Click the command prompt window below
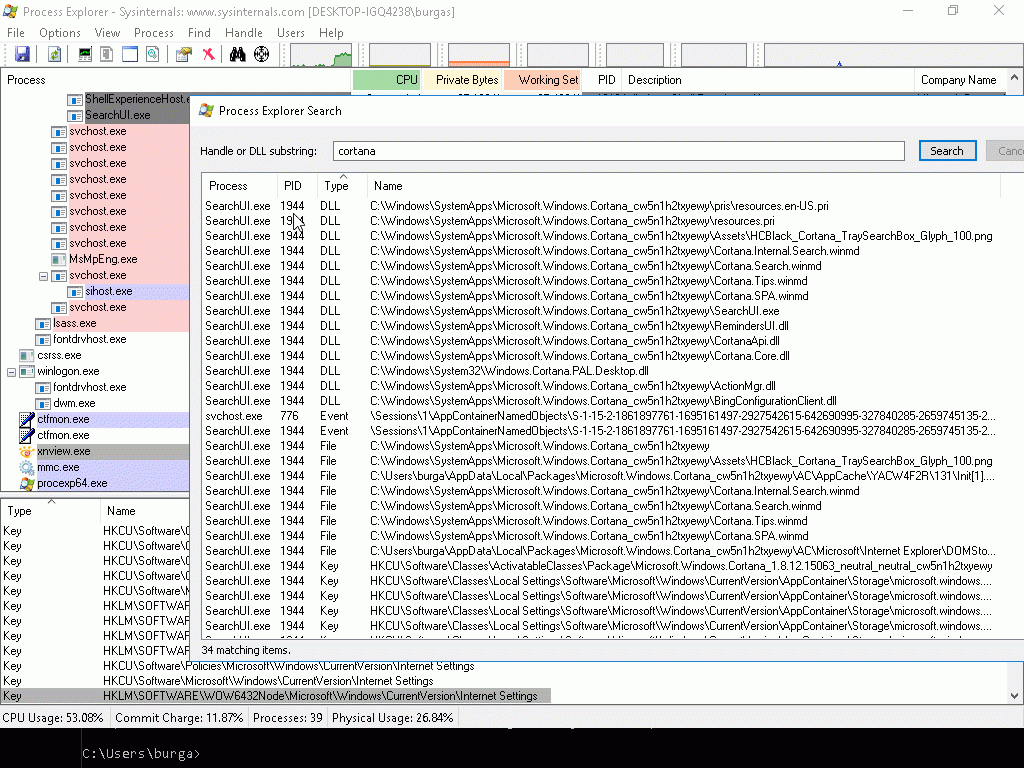 pos(512,748)
